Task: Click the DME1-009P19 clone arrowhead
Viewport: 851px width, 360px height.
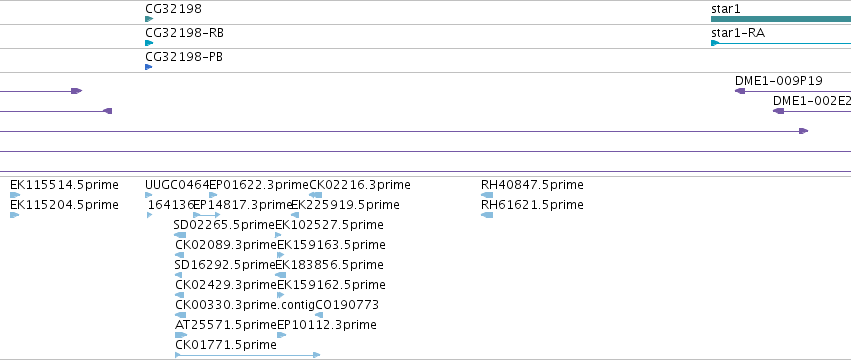Action: click(x=740, y=91)
